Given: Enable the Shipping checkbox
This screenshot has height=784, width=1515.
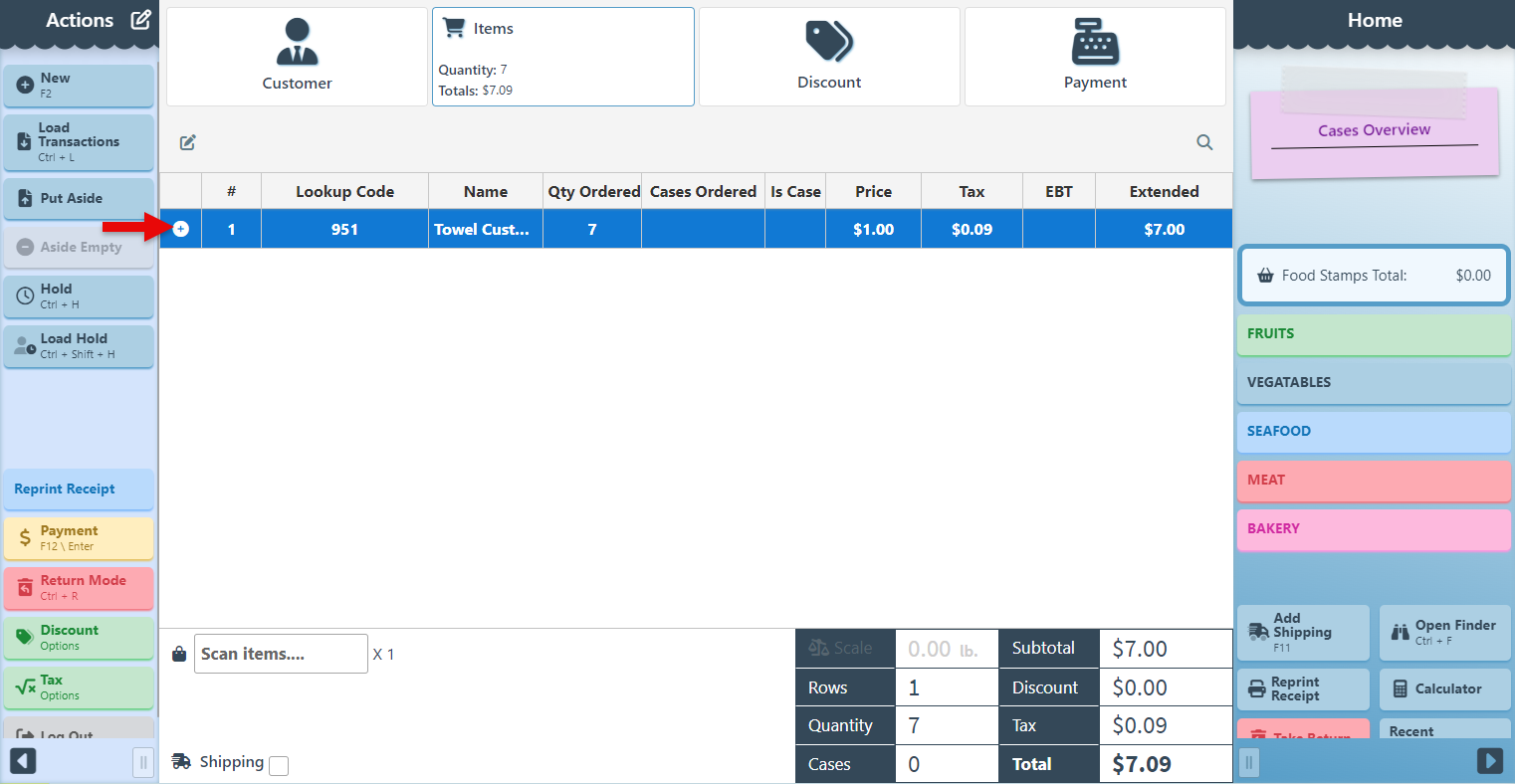Looking at the screenshot, I should [280, 765].
